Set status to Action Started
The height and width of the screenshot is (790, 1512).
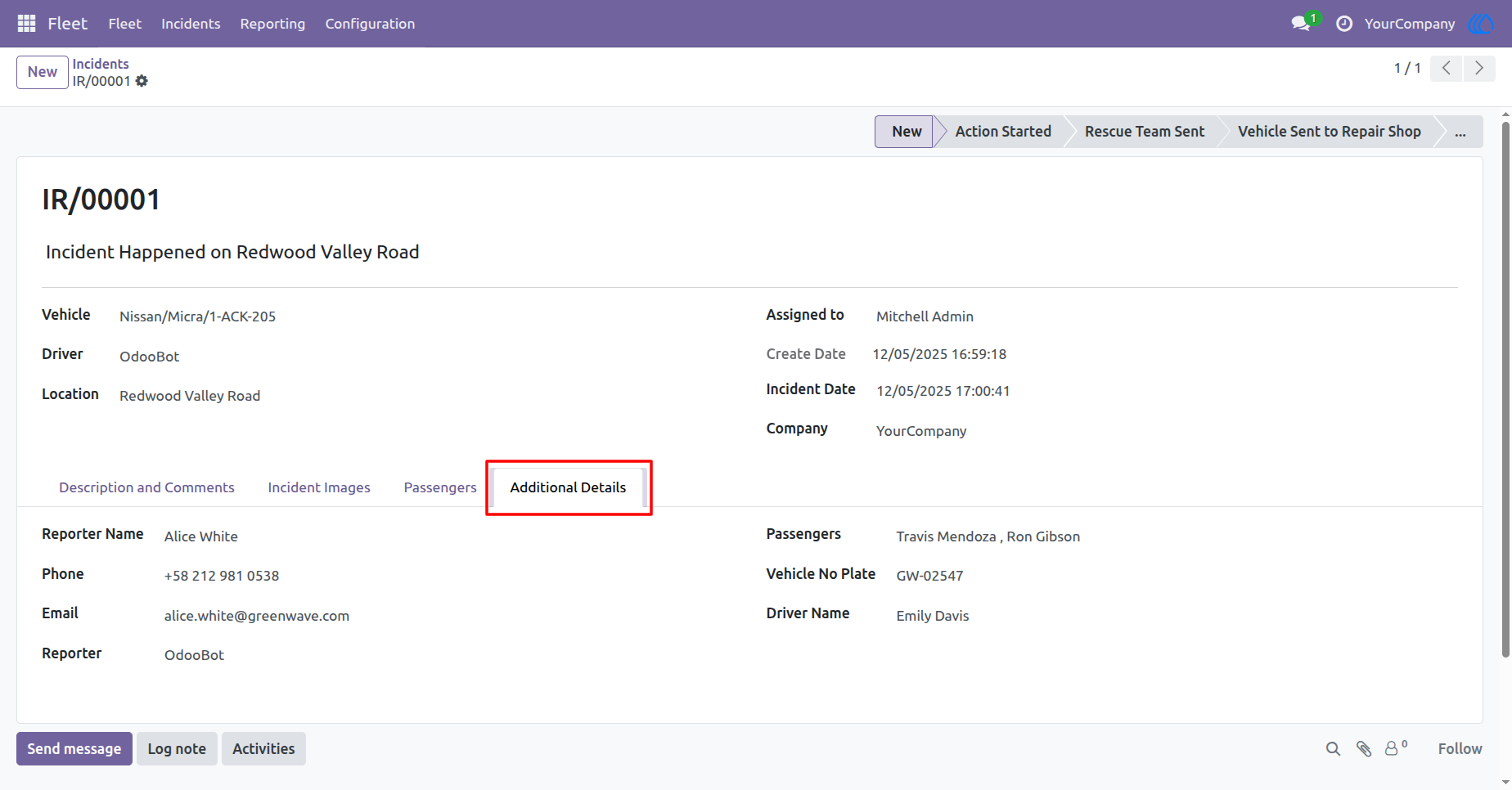(1003, 132)
